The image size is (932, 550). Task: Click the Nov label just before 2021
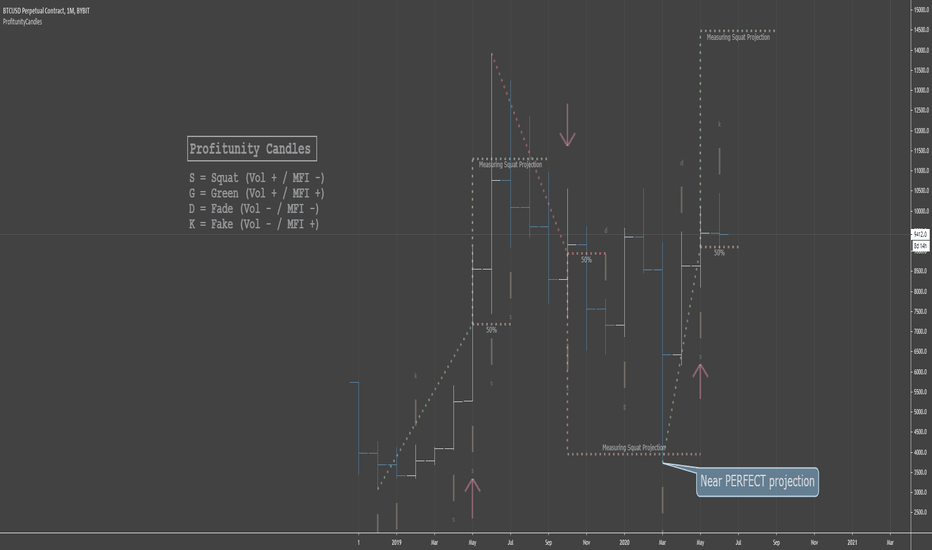tap(814, 542)
